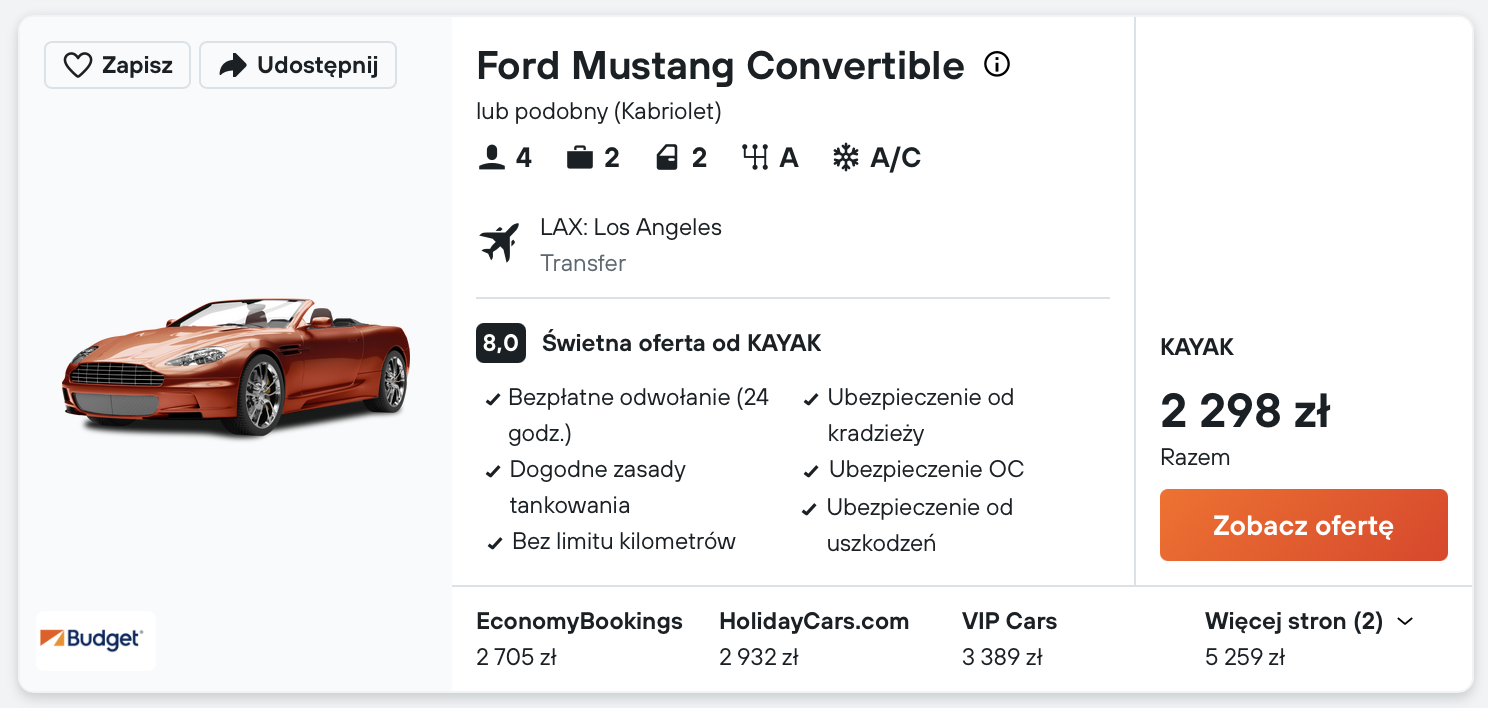Click the chevron next to Więcej stron
The width and height of the screenshot is (1488, 708).
pyautogui.click(x=1405, y=622)
